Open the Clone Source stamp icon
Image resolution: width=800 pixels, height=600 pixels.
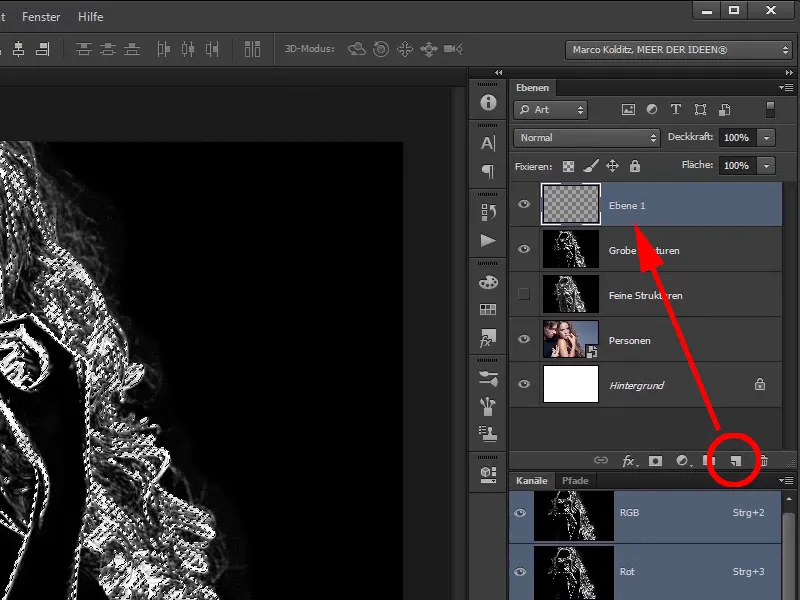(488, 434)
